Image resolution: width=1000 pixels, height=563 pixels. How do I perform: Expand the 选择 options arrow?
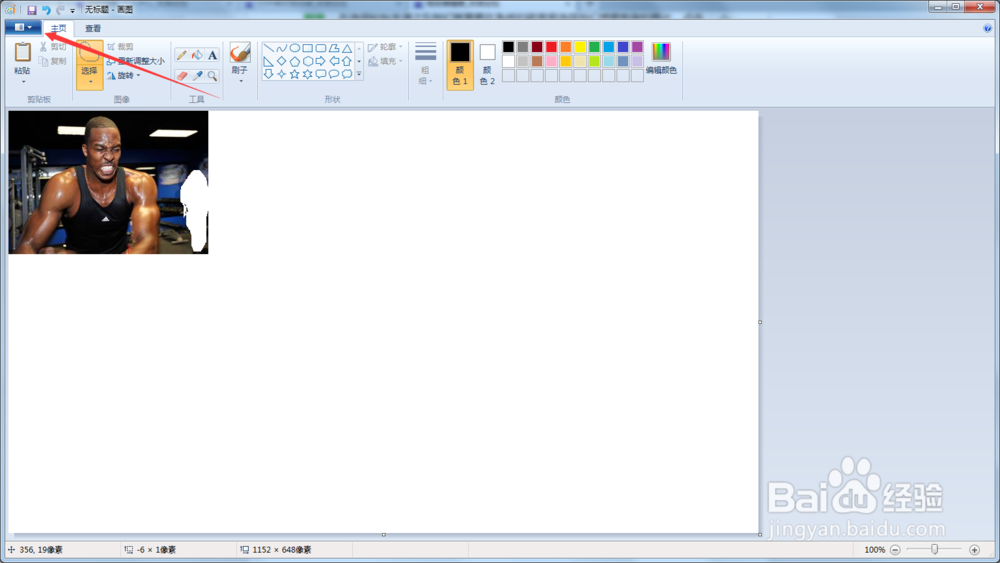[90, 82]
